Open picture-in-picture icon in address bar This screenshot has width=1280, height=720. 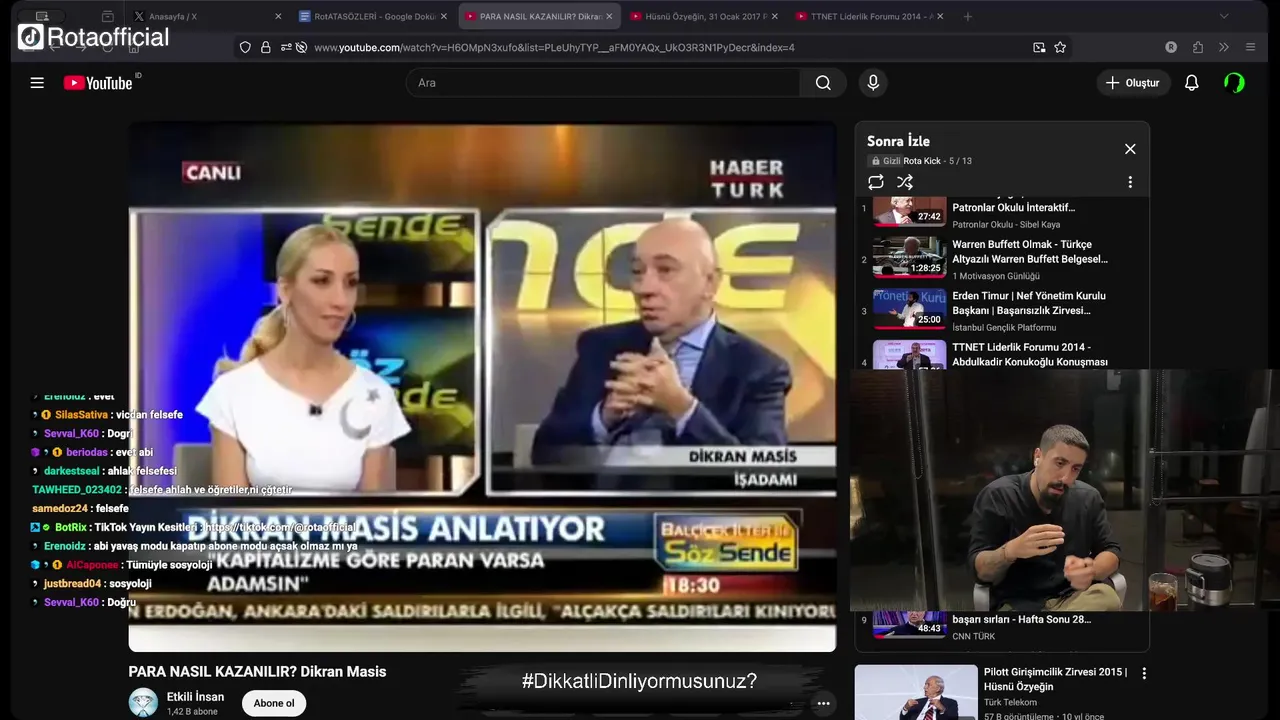[1039, 47]
